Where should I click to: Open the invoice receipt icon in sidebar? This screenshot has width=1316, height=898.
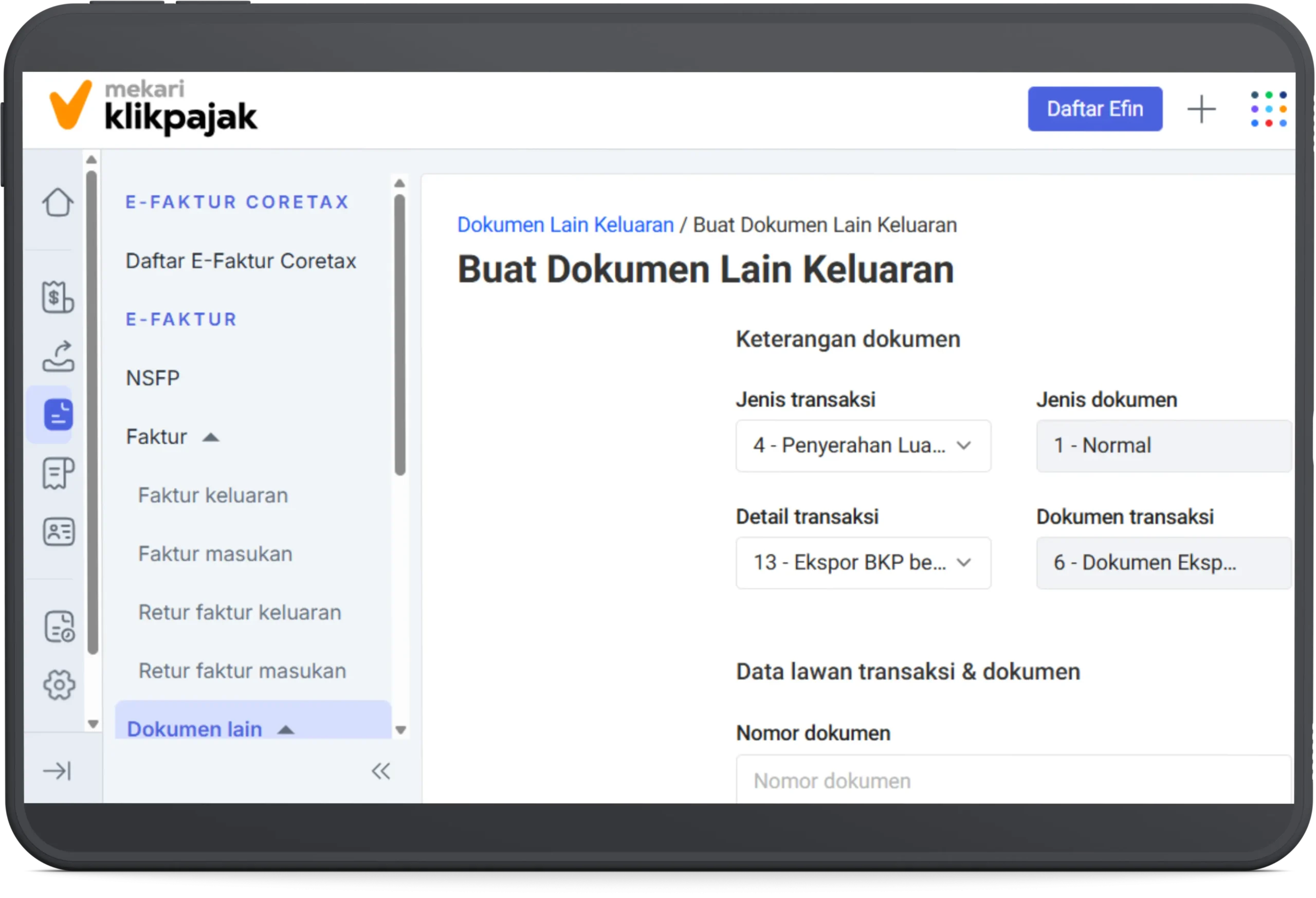[x=57, y=474]
